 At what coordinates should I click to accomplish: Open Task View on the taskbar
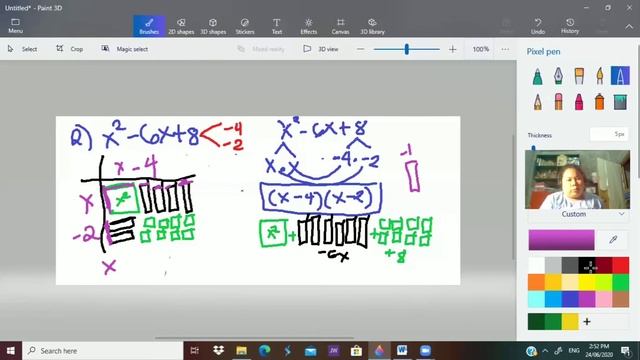click(195, 351)
